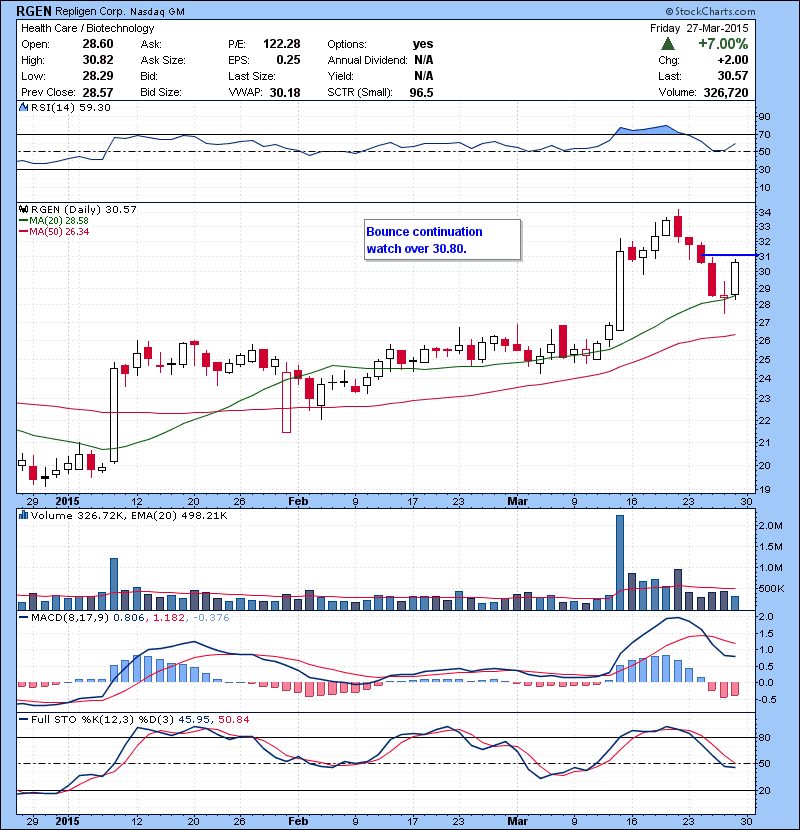This screenshot has height=830, width=800.
Task: Click the Open value 28.60
Action: coord(98,44)
